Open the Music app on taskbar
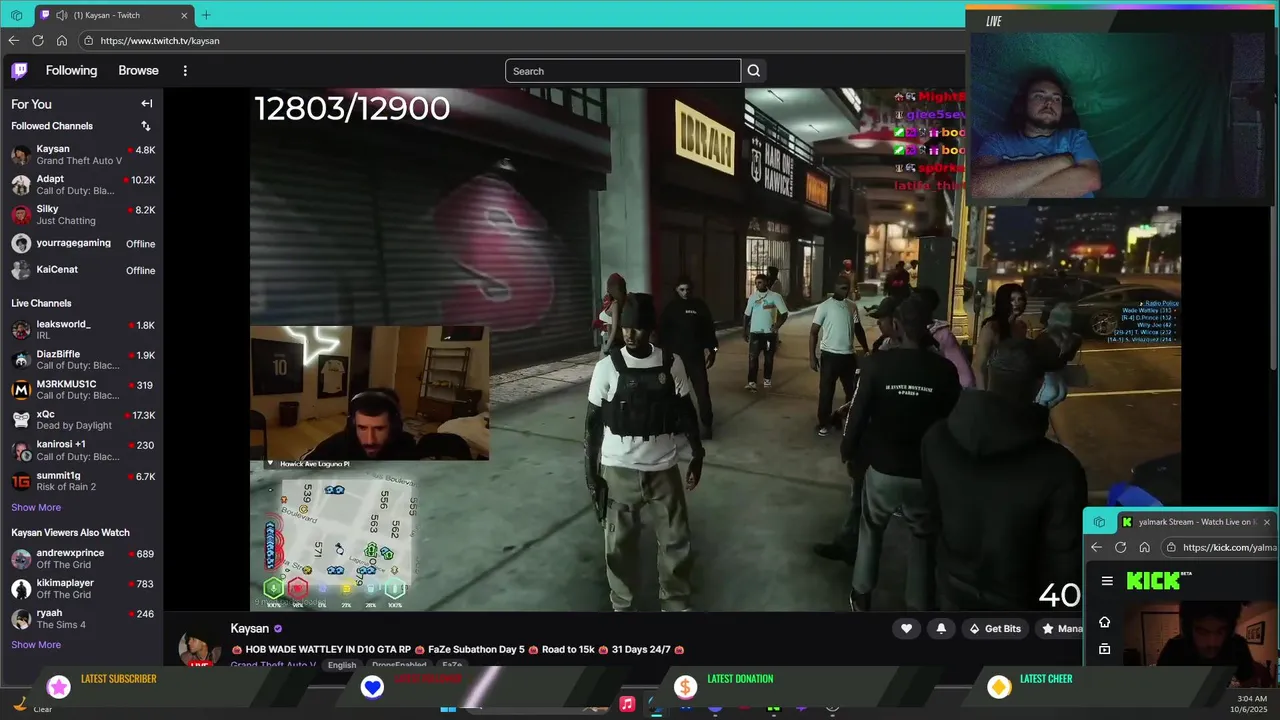1280x720 pixels. (627, 704)
